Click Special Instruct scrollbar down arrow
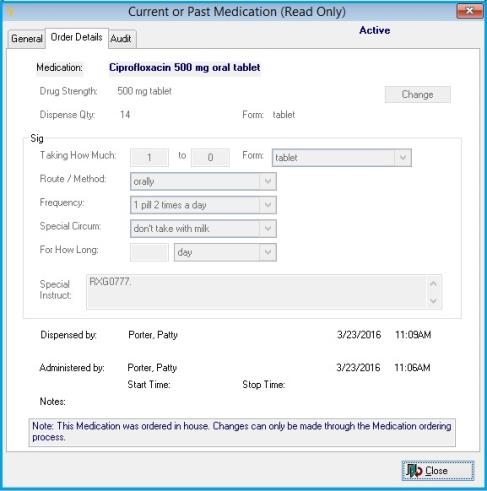 click(x=433, y=301)
